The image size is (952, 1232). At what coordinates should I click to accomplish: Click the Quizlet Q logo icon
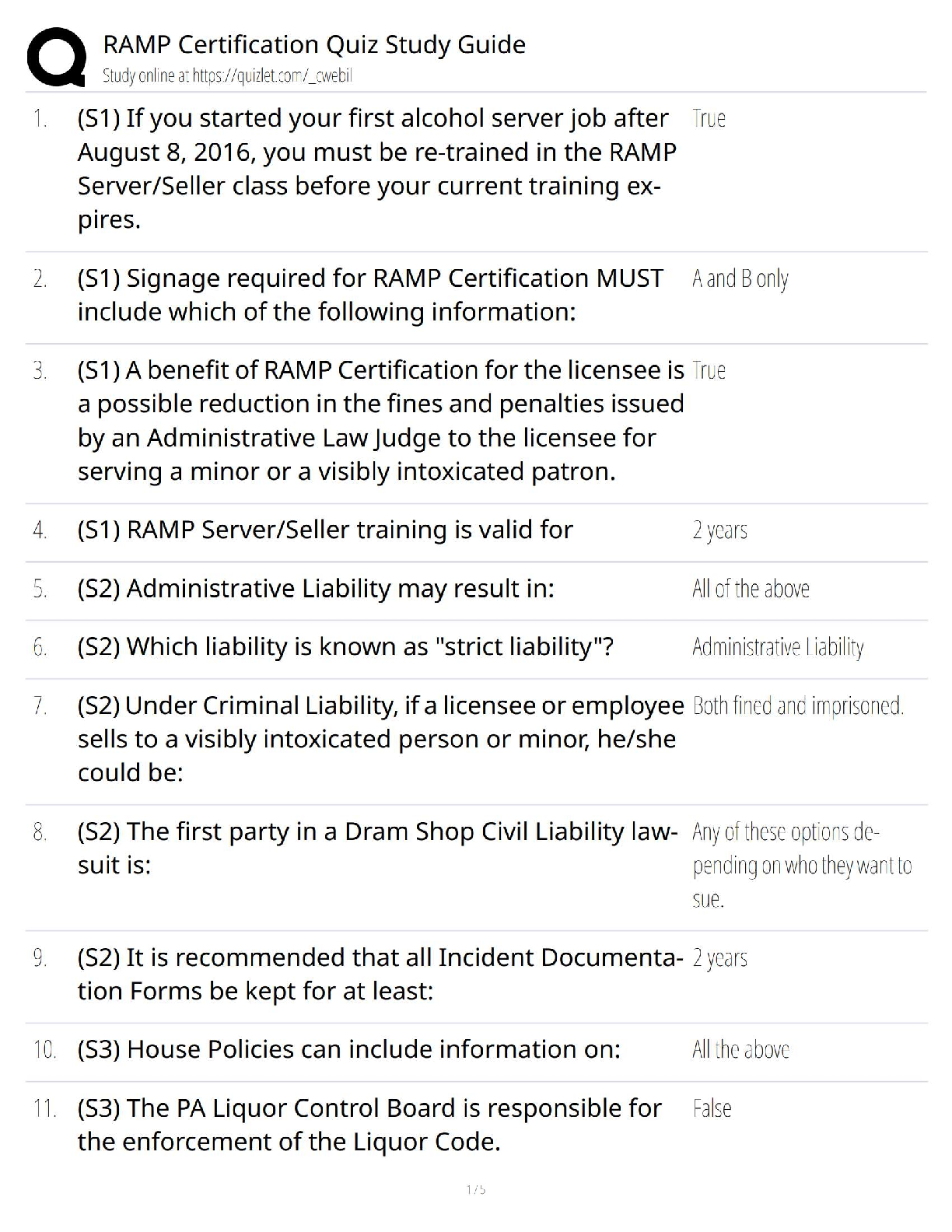click(x=56, y=57)
